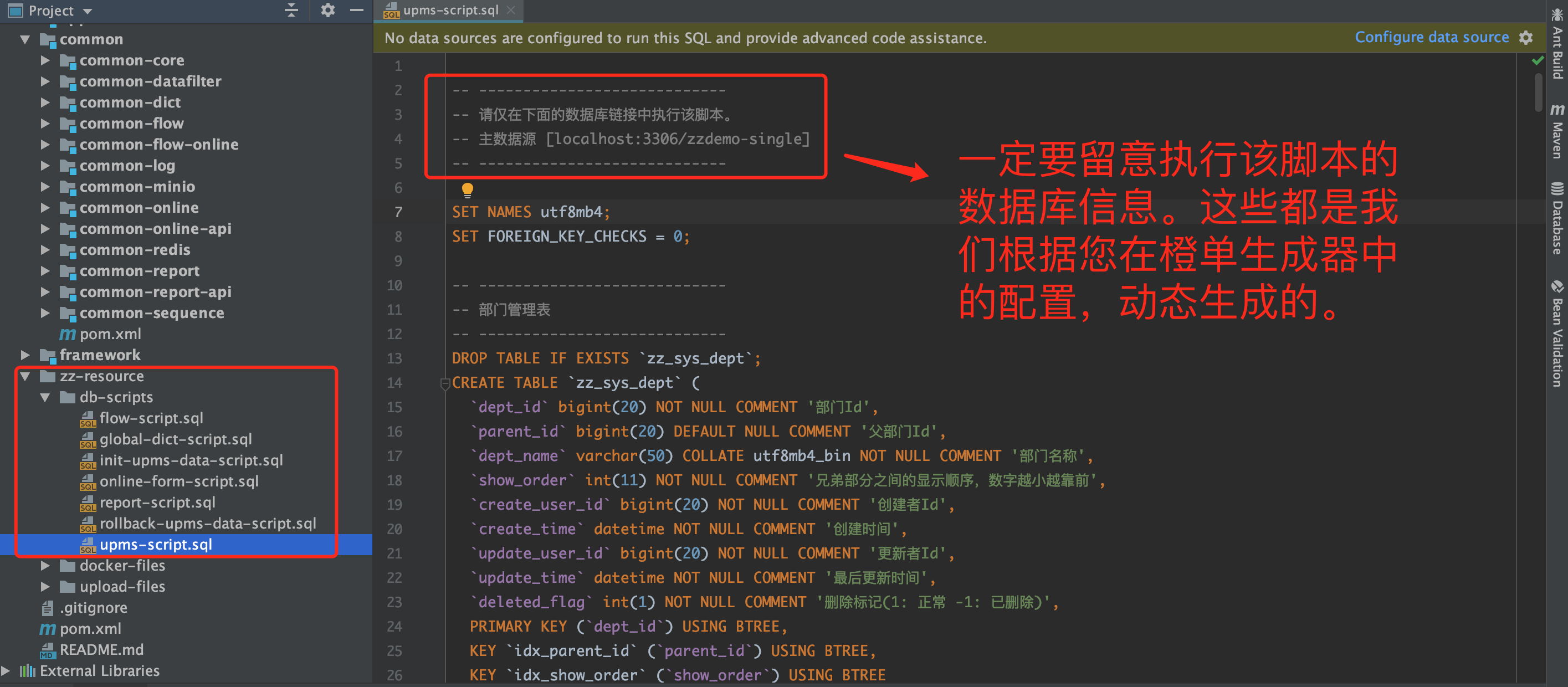Collapse the zz-resource folder

pos(25,376)
